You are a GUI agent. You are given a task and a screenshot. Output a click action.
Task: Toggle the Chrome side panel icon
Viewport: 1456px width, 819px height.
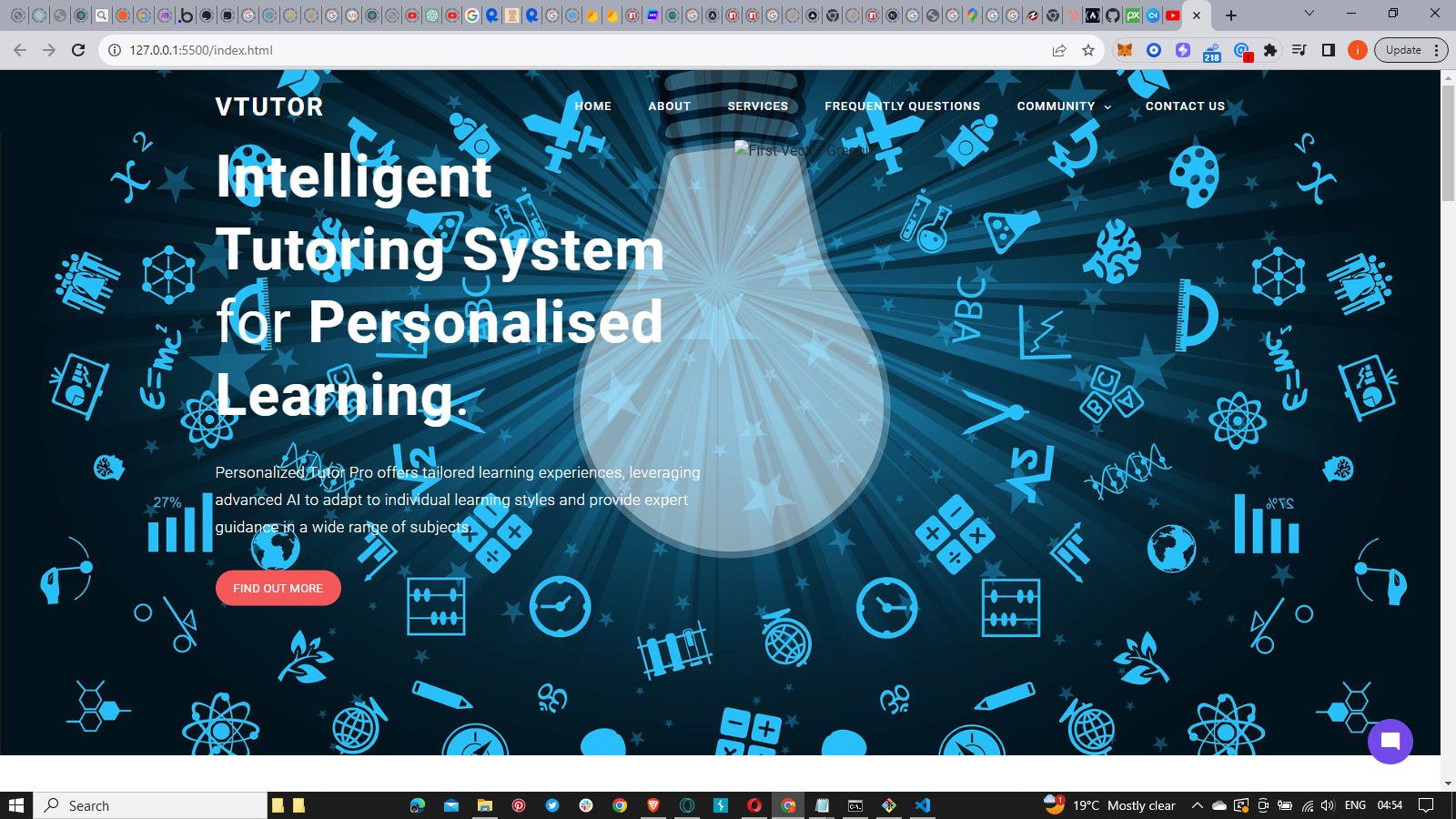tap(1329, 50)
